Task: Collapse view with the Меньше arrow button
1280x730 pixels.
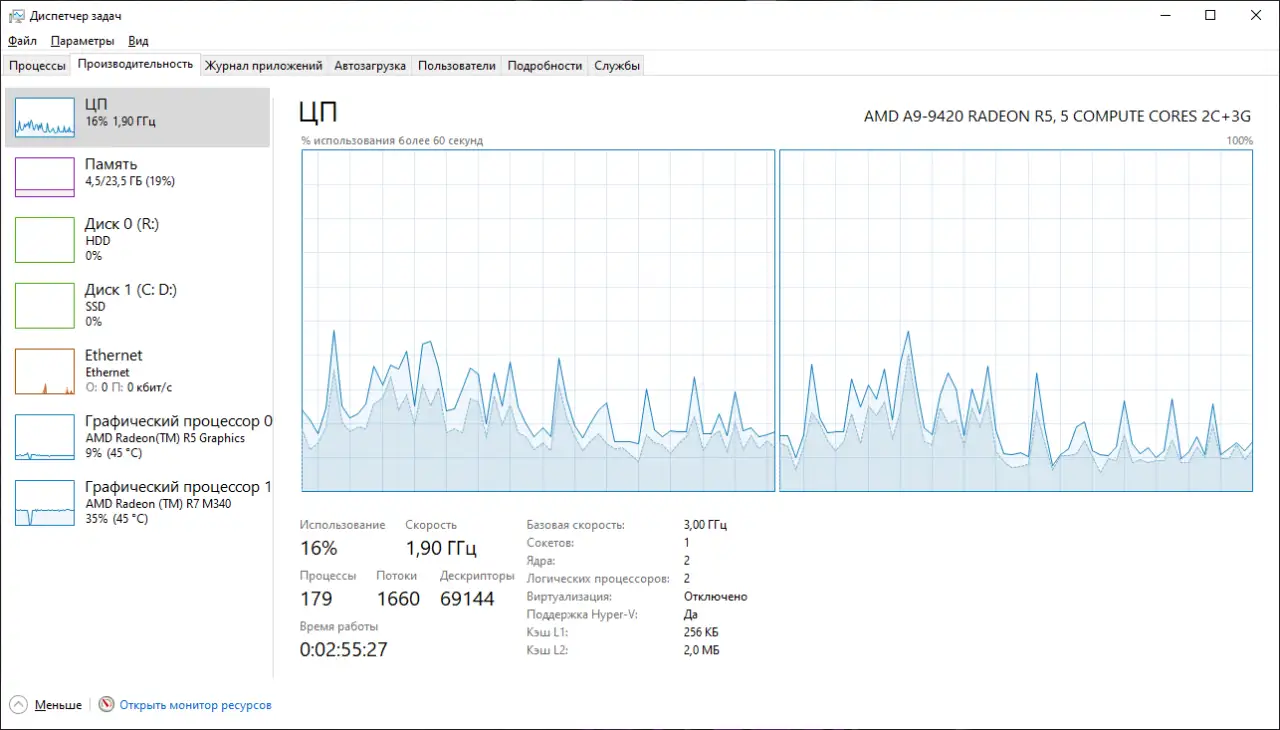Action: click(19, 705)
